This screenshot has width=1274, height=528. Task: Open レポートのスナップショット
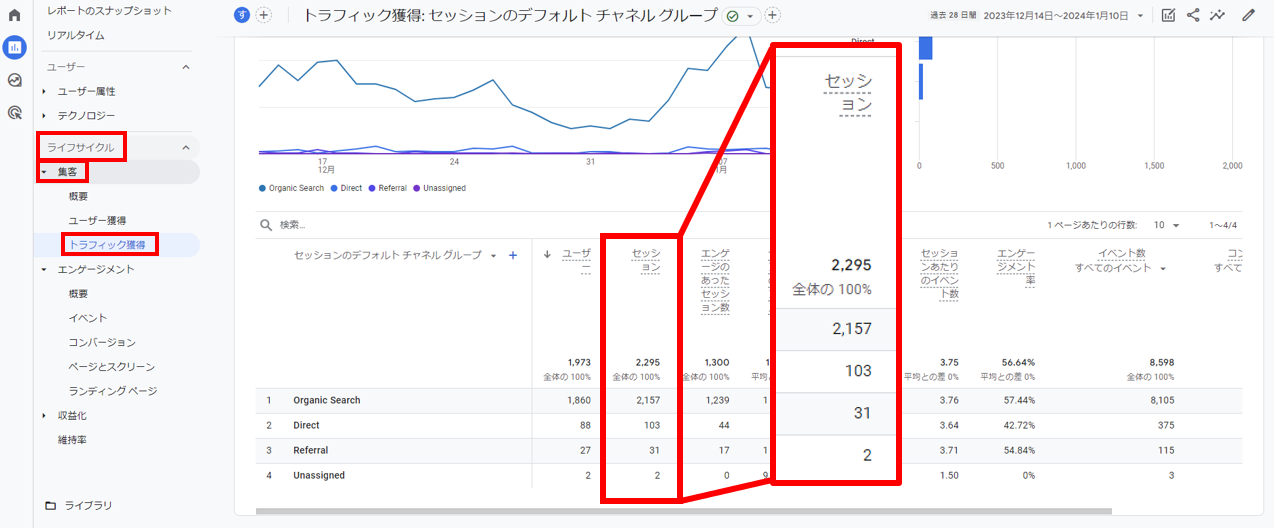109,10
